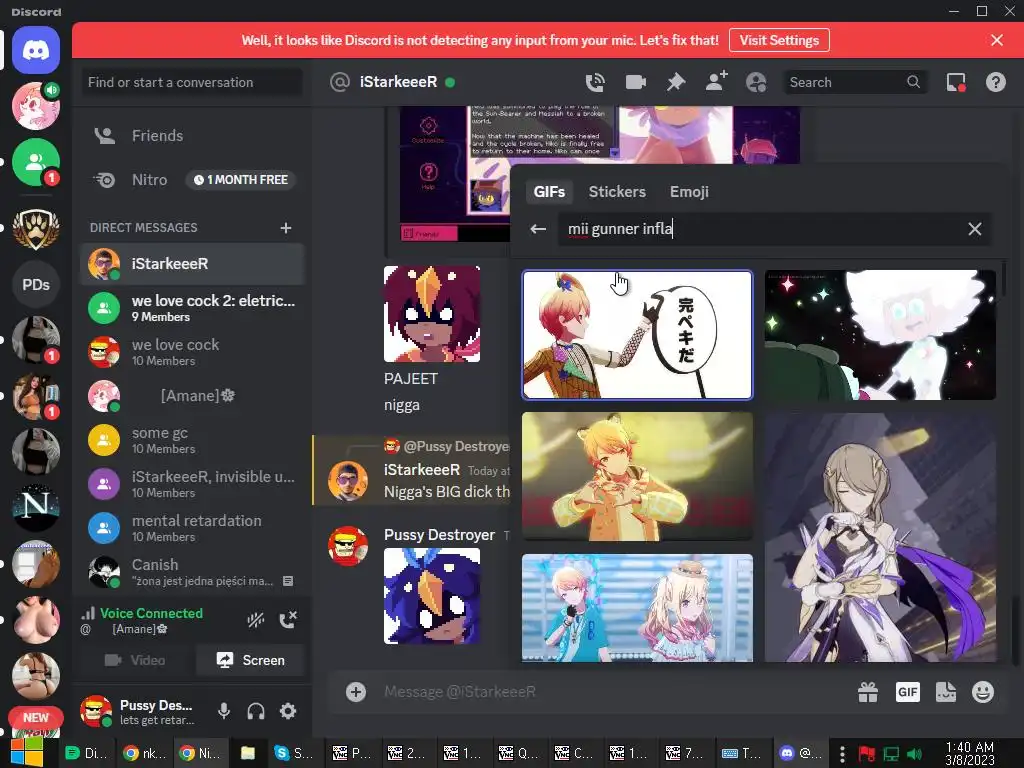Dismiss the red mic warning banner

point(997,40)
